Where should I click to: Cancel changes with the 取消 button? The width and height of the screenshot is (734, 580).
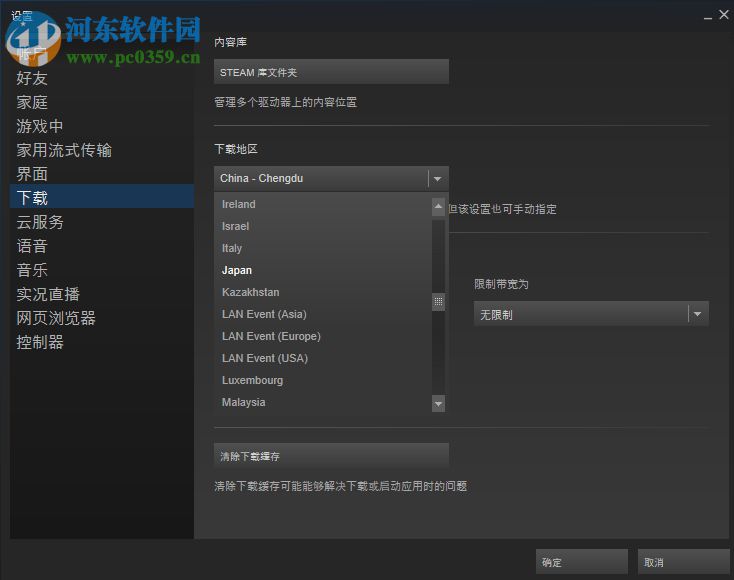[683, 562]
